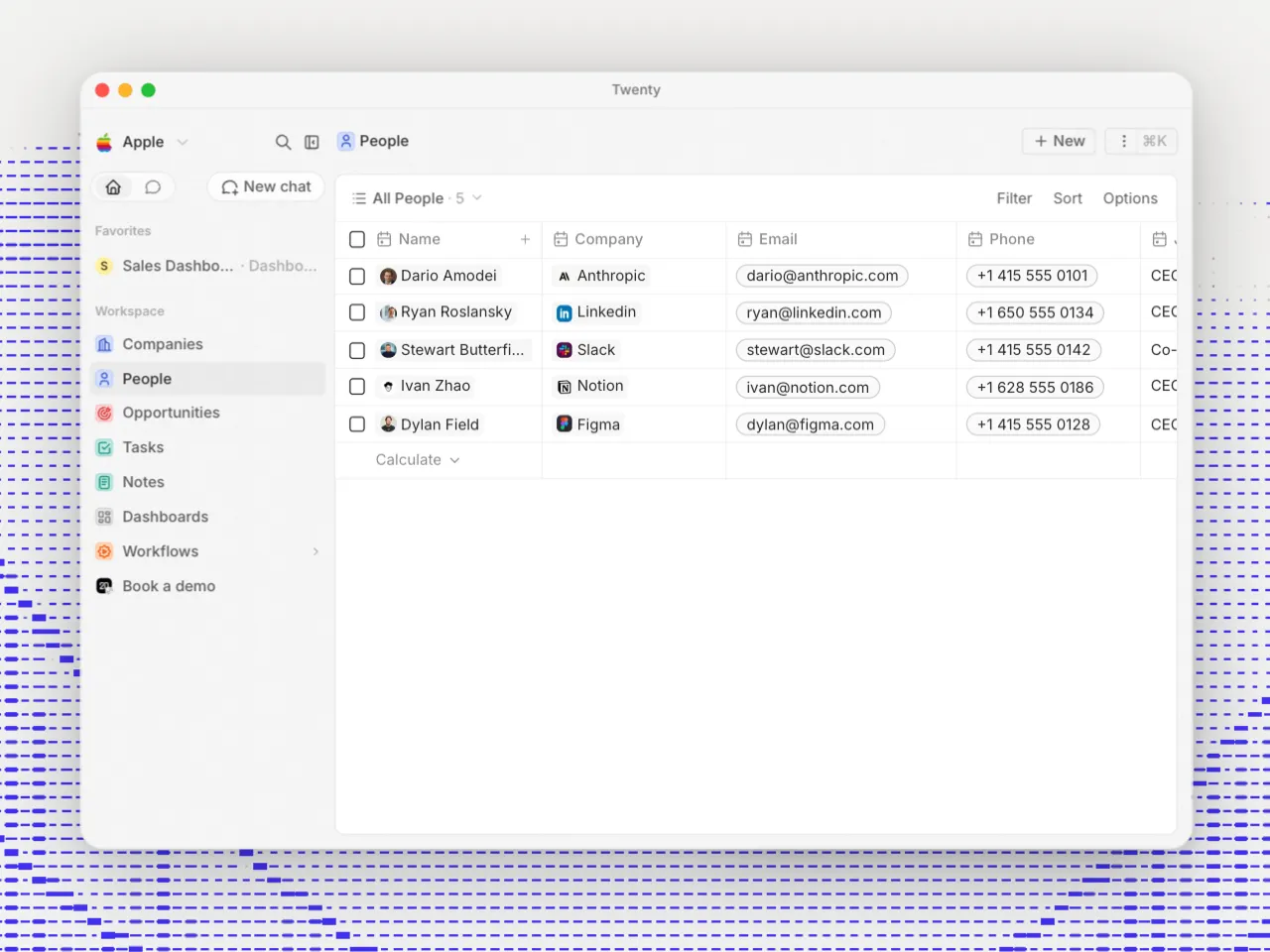Click the Figma company logo
The image size is (1270, 952).
tap(564, 424)
